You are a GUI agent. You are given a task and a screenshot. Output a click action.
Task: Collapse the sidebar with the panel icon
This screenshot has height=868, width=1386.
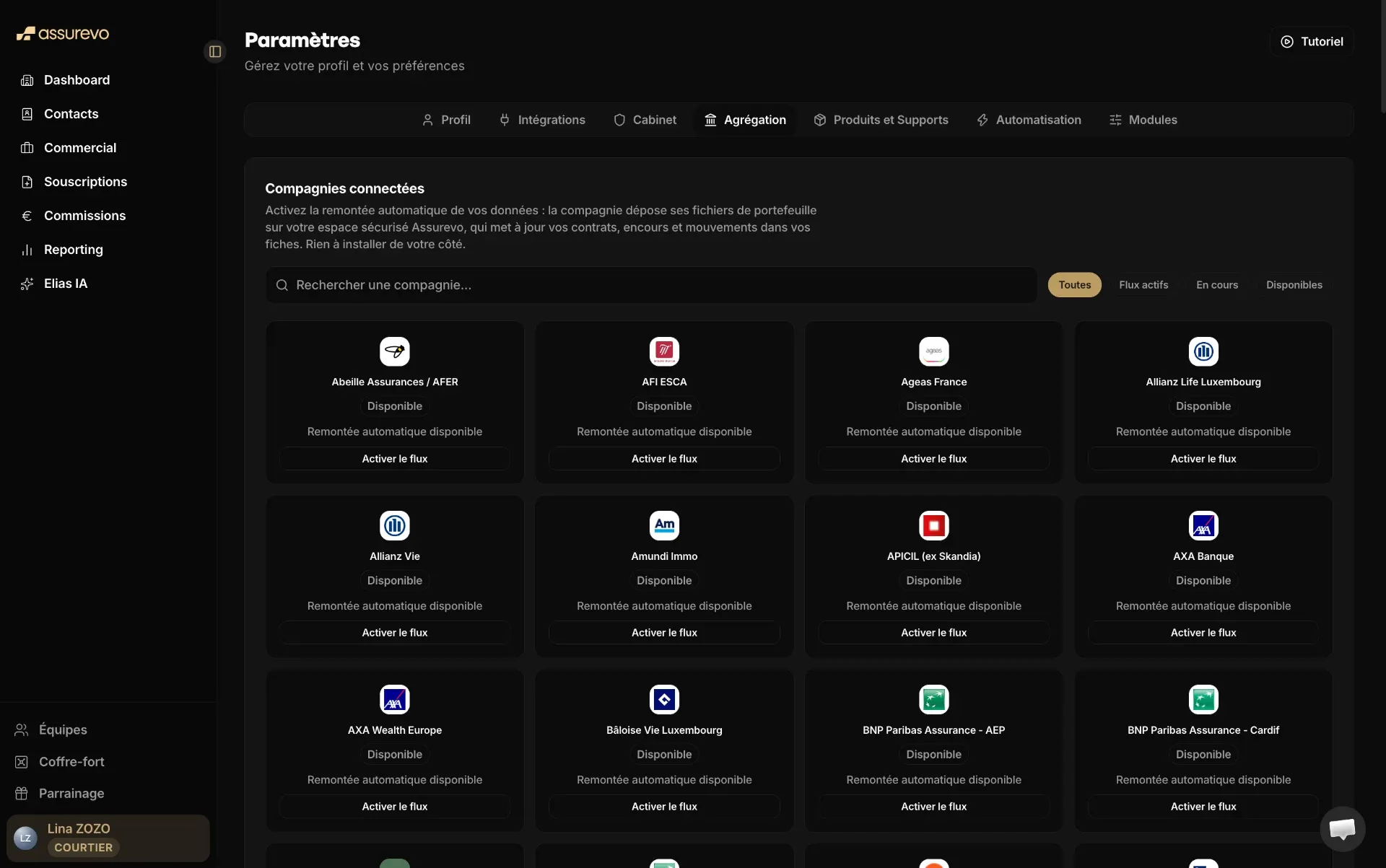(215, 51)
